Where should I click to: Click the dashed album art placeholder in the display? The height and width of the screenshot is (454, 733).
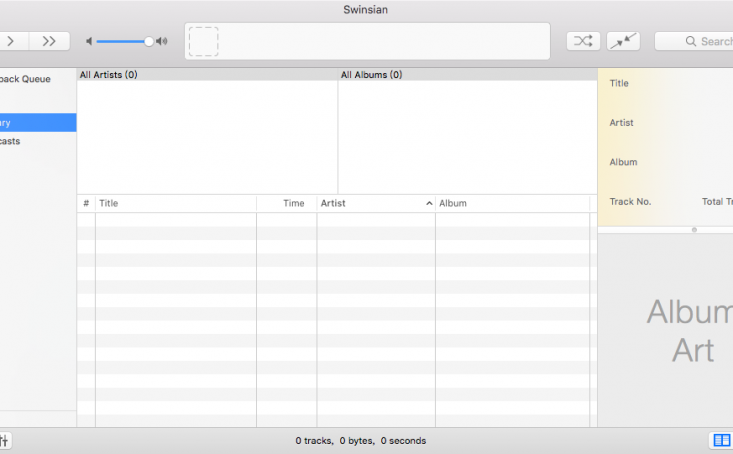(x=203, y=42)
